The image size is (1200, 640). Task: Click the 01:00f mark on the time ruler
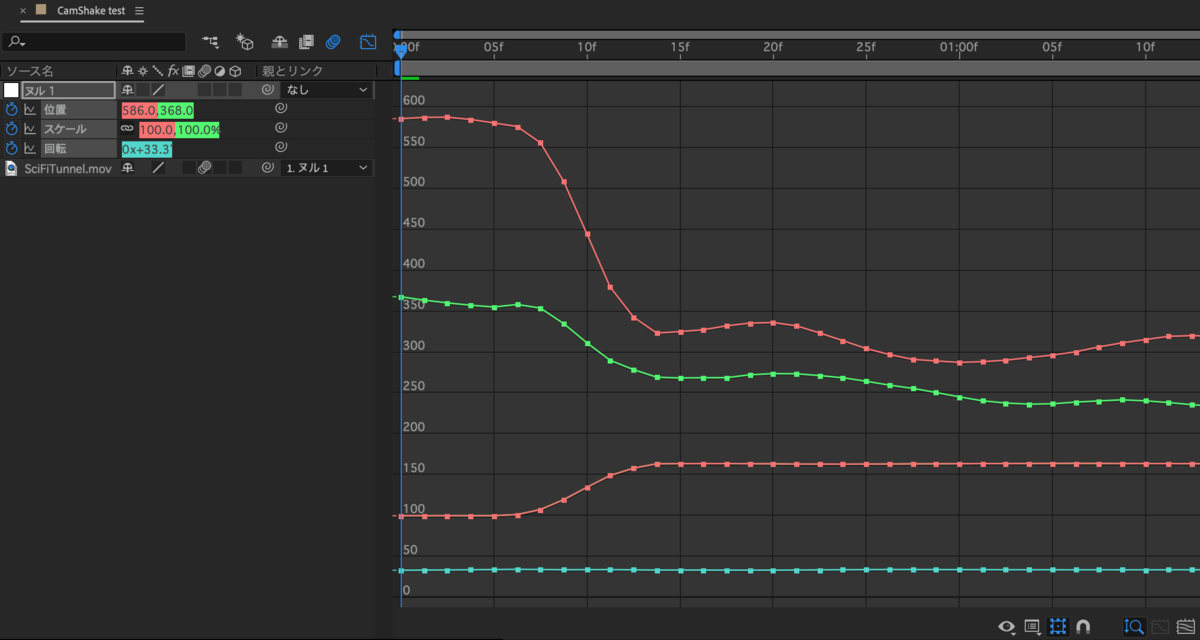pos(959,47)
